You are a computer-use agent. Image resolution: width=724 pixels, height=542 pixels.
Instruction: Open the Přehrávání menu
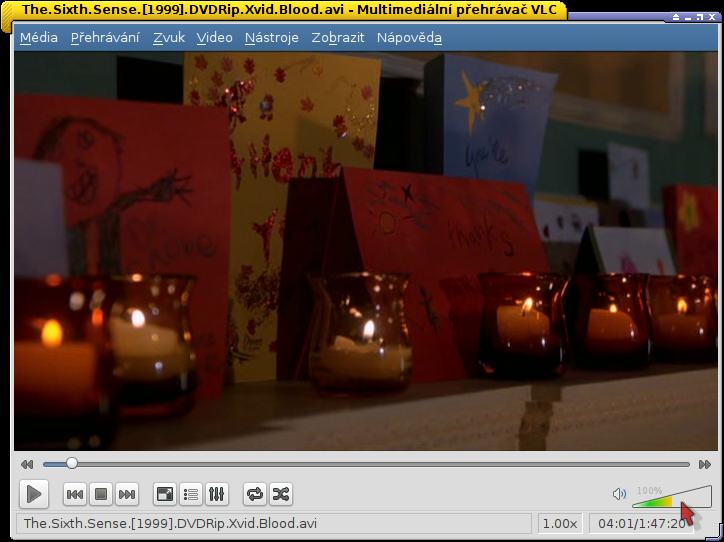105,37
